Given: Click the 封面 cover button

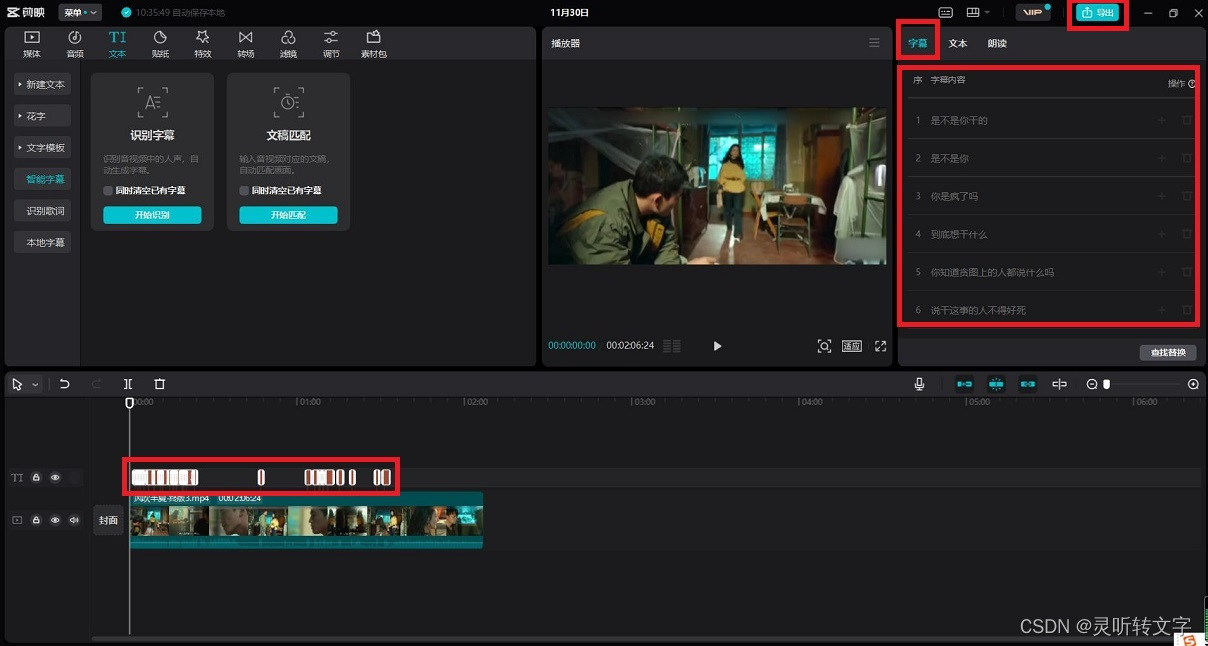Looking at the screenshot, I should click(108, 520).
